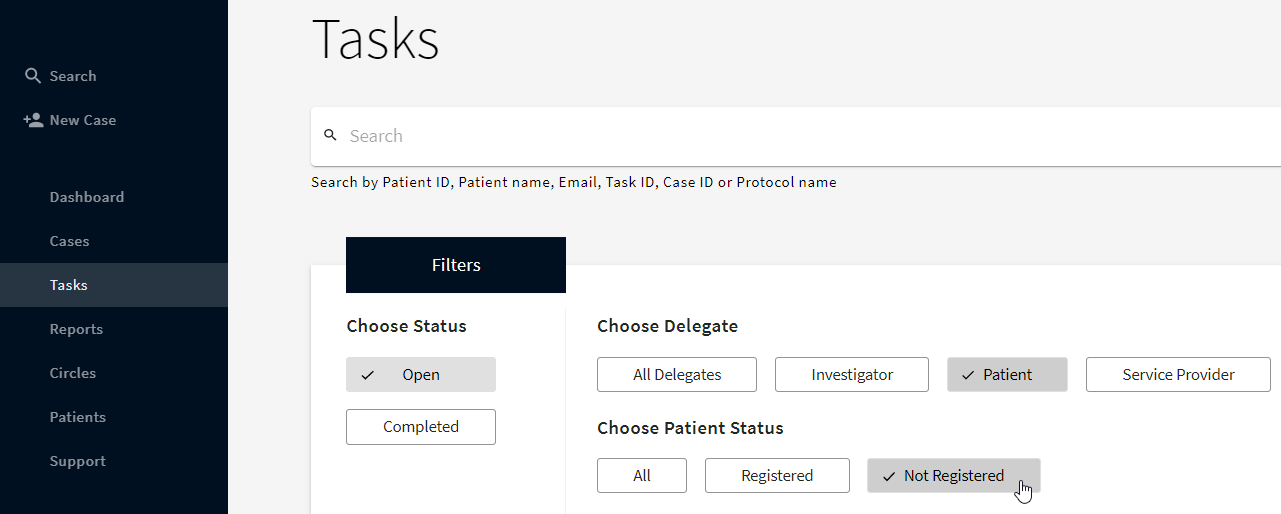
Task: Open the Filters tab
Action: [456, 265]
